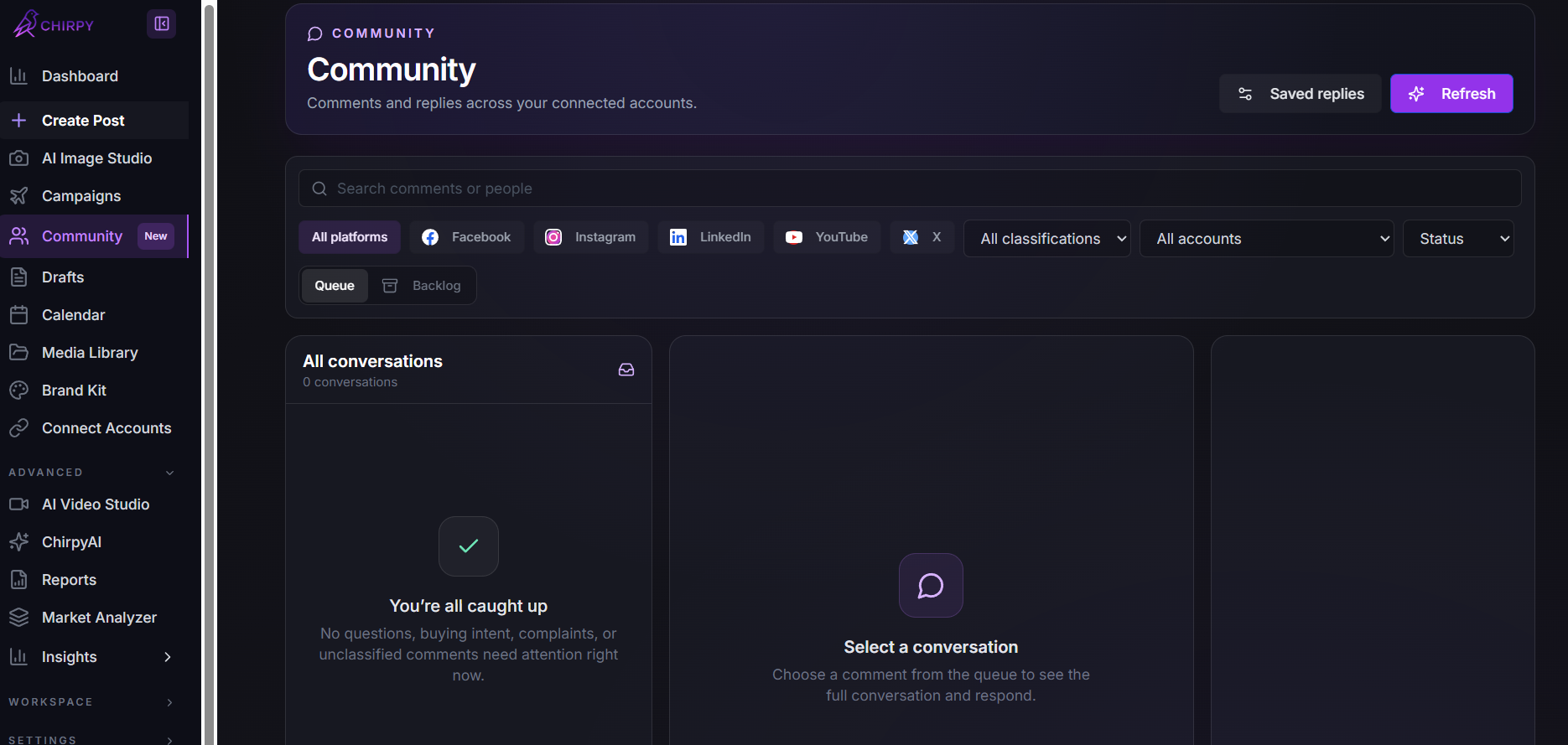Focus the Search comments or people field
The width and height of the screenshot is (1568, 745).
pyautogui.click(x=910, y=189)
